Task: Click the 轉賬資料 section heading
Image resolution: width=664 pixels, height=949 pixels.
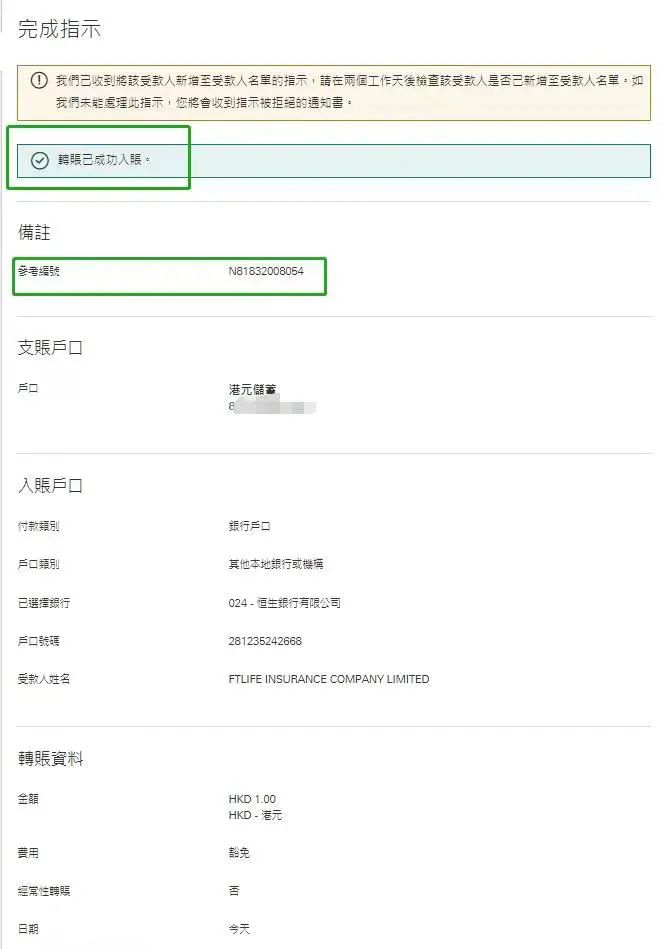Action: point(50,758)
